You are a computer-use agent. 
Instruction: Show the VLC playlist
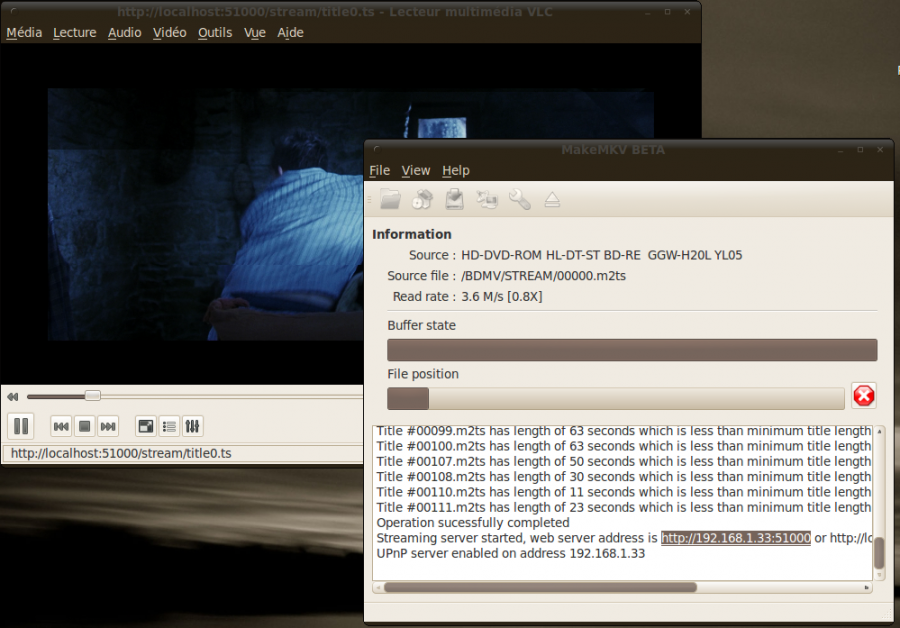[x=169, y=426]
